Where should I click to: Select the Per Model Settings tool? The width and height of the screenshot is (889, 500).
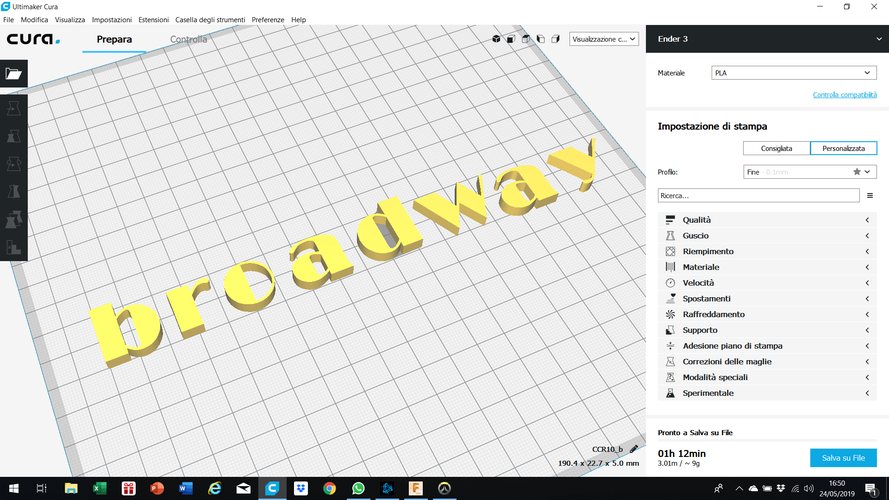click(x=14, y=219)
